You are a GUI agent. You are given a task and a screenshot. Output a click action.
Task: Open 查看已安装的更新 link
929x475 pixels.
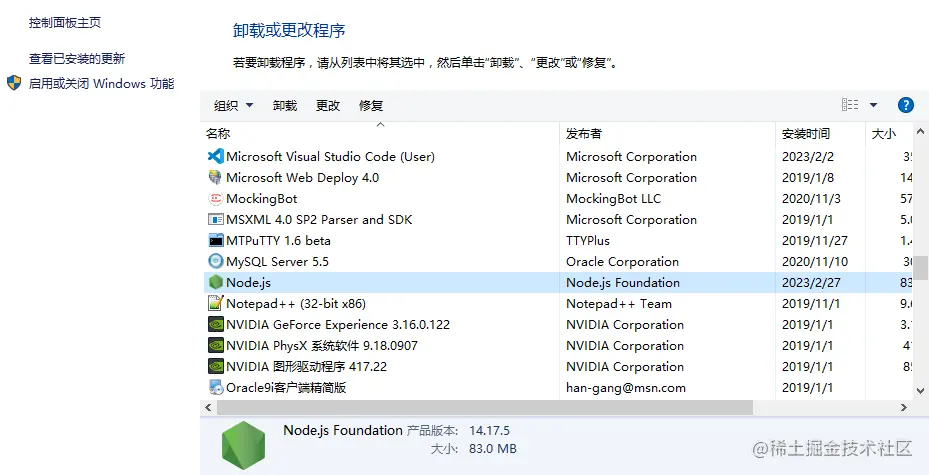pyautogui.click(x=77, y=59)
